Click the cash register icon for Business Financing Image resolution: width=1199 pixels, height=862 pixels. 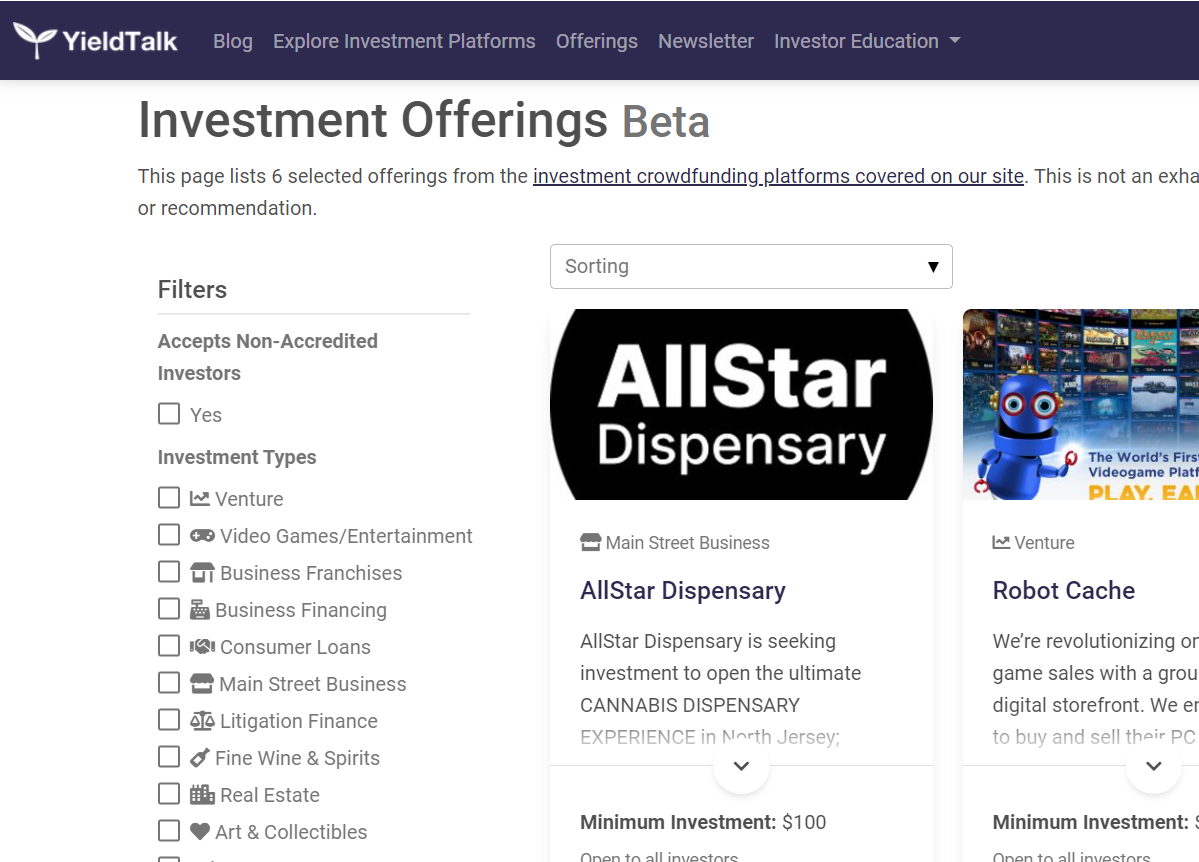(x=200, y=610)
